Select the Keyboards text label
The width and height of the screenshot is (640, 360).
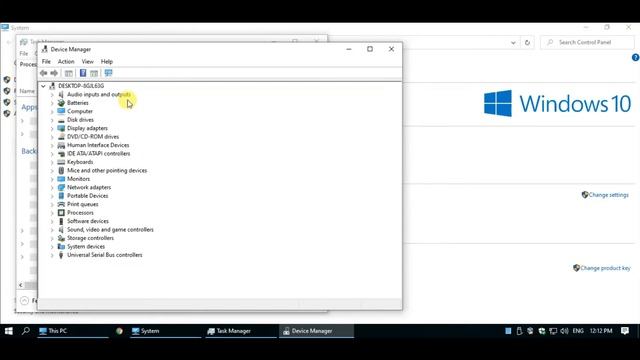[x=80, y=162]
